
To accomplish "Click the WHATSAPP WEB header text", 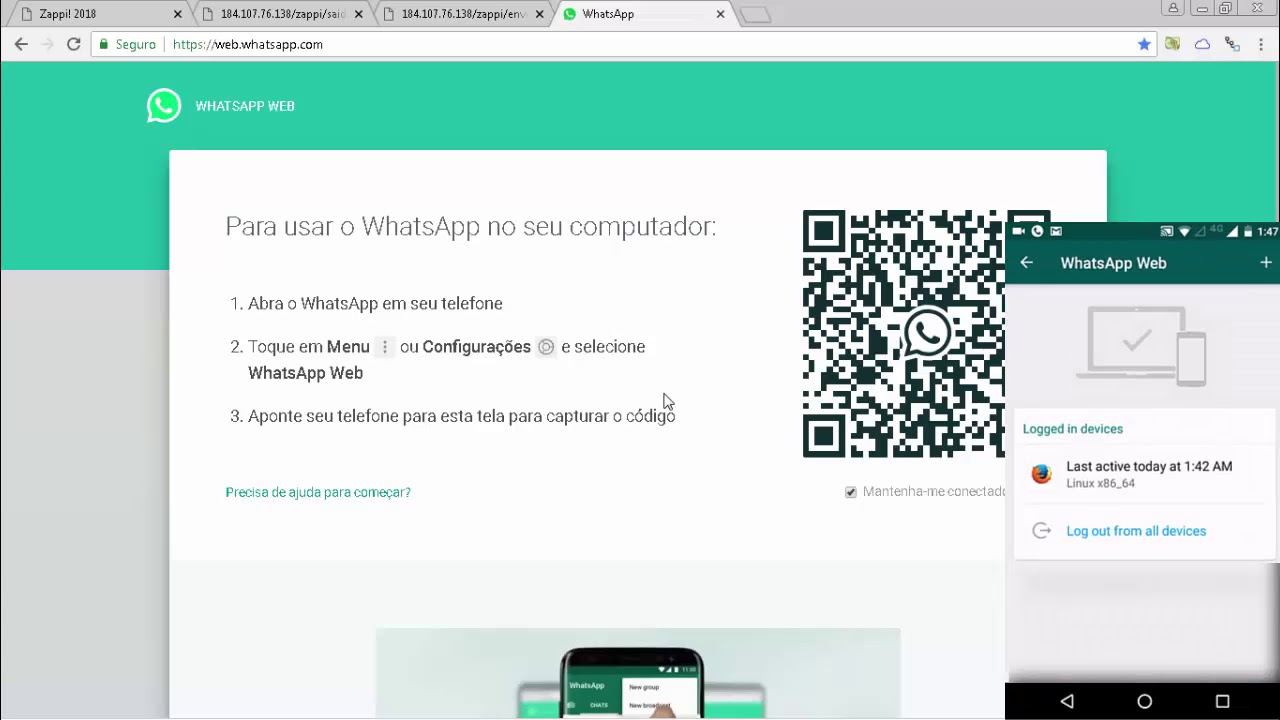I will point(245,106).
